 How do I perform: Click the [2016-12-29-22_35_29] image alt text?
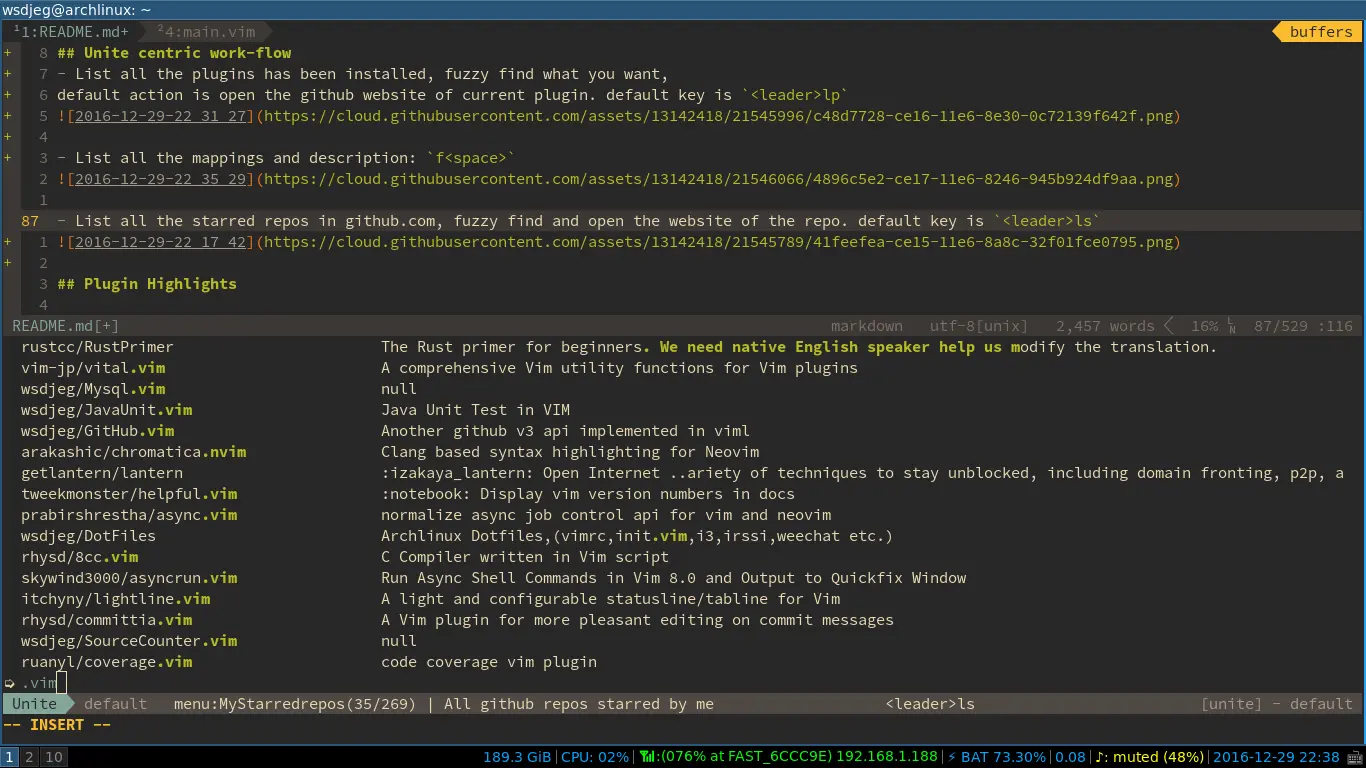click(x=160, y=179)
